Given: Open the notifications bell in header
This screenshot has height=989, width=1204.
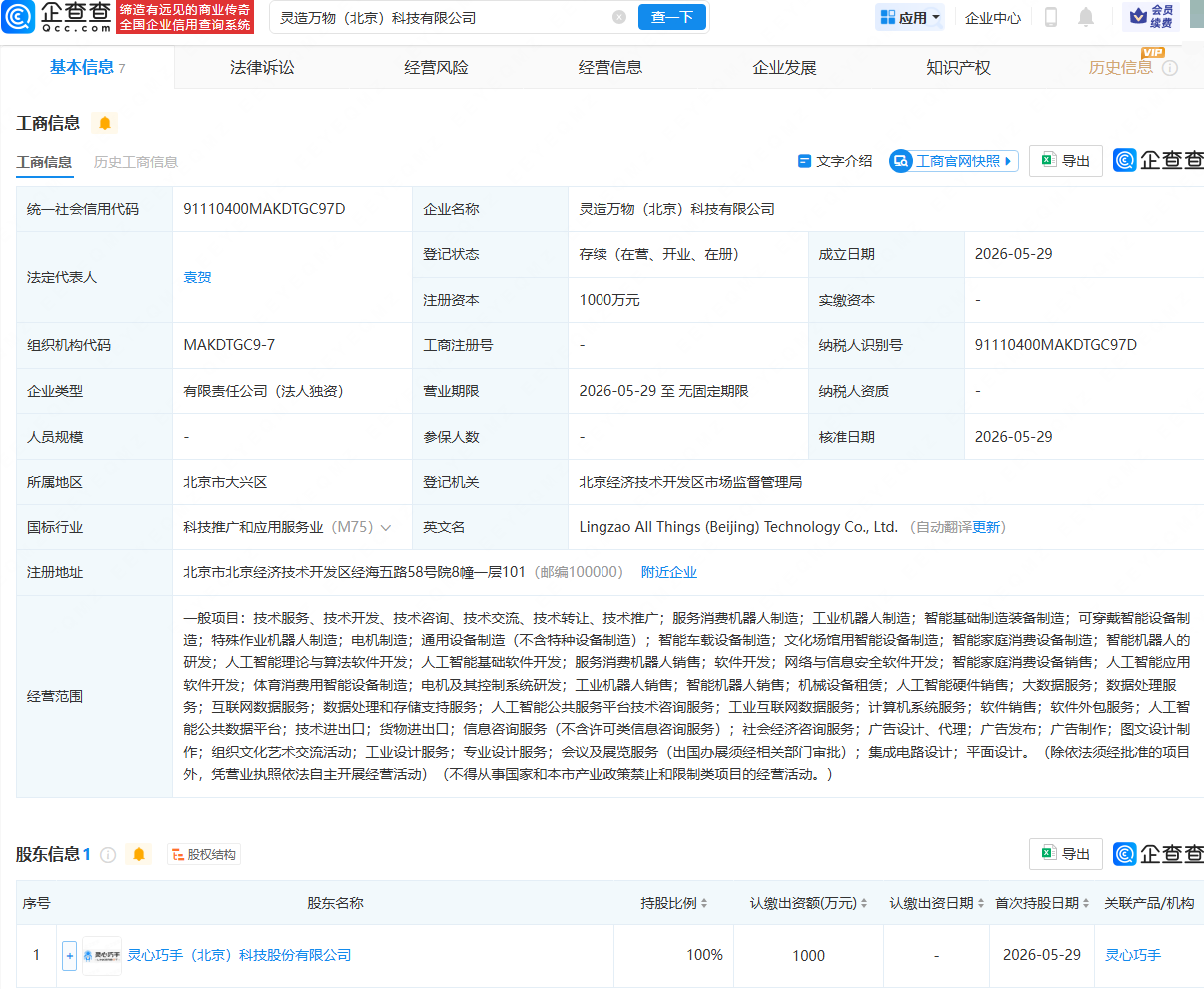Looking at the screenshot, I should 1086,17.
